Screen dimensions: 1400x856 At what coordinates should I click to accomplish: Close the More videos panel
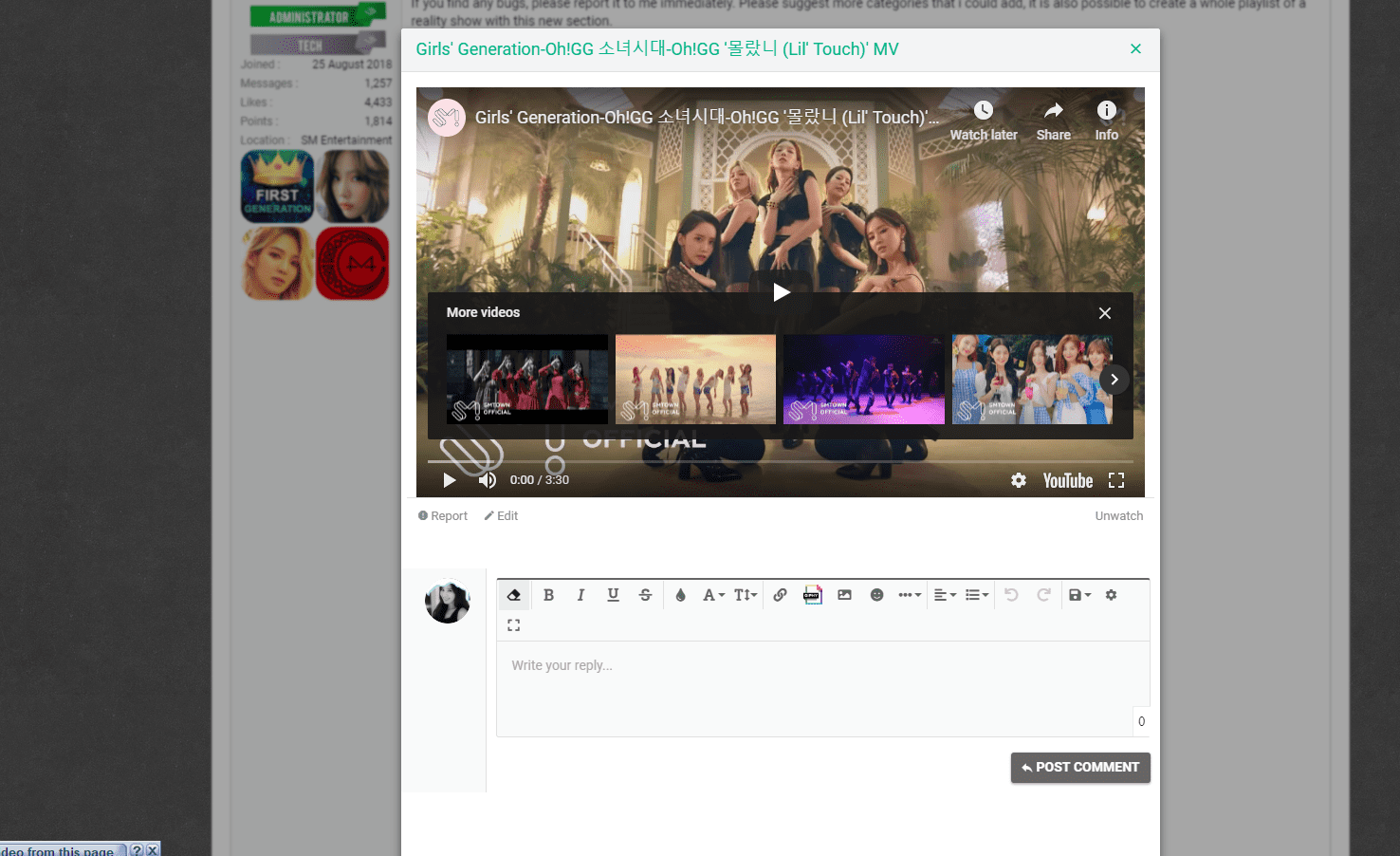tap(1105, 313)
